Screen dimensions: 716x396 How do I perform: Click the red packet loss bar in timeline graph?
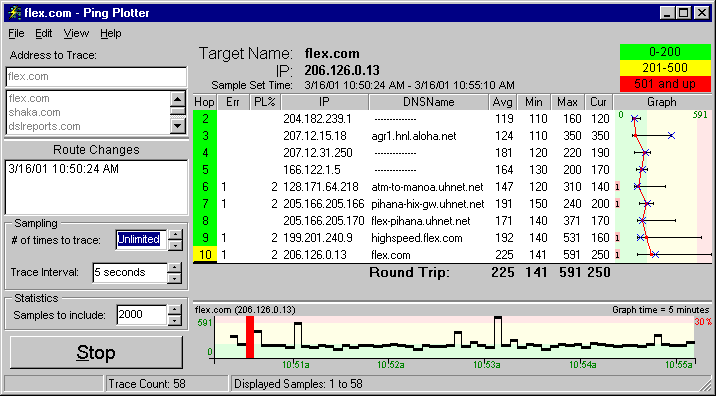click(x=249, y=337)
